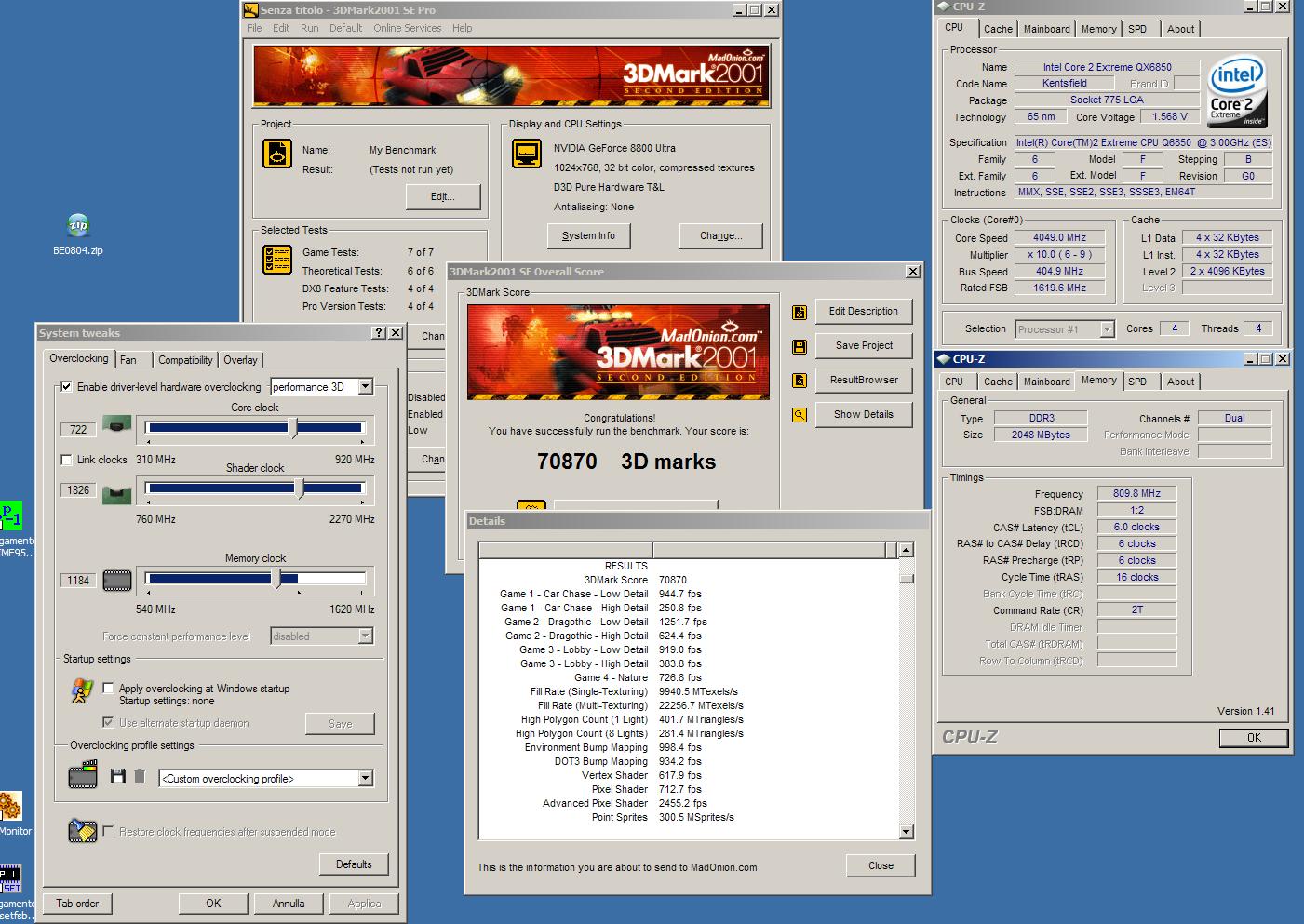The width and height of the screenshot is (1304, 924).
Task: Click the Edit... project button
Action: coord(443,197)
